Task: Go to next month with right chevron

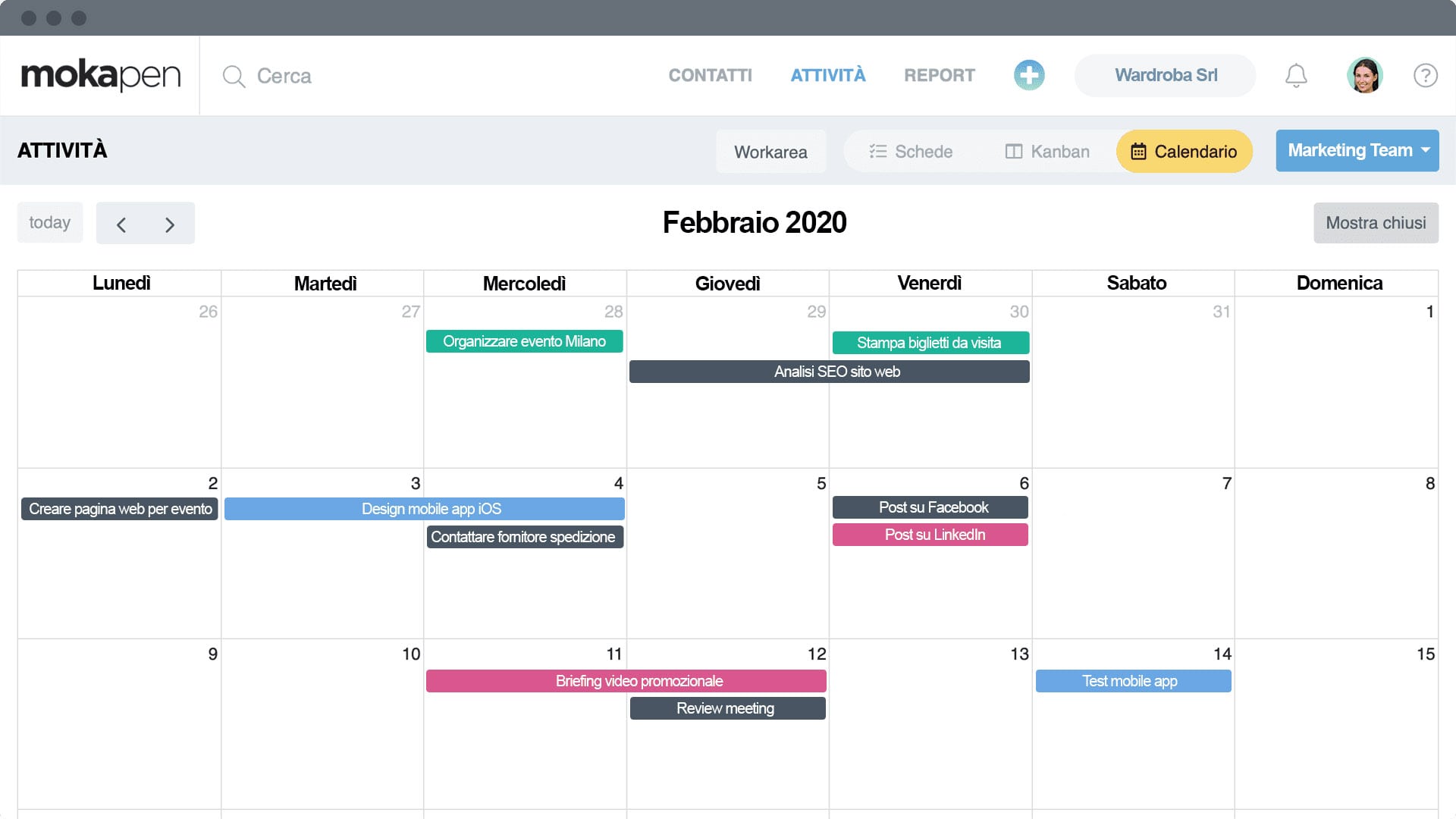Action: (x=169, y=224)
